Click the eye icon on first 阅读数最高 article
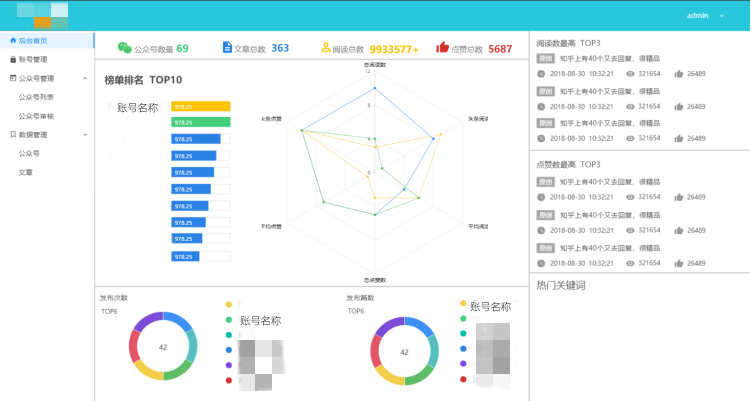 pos(630,74)
